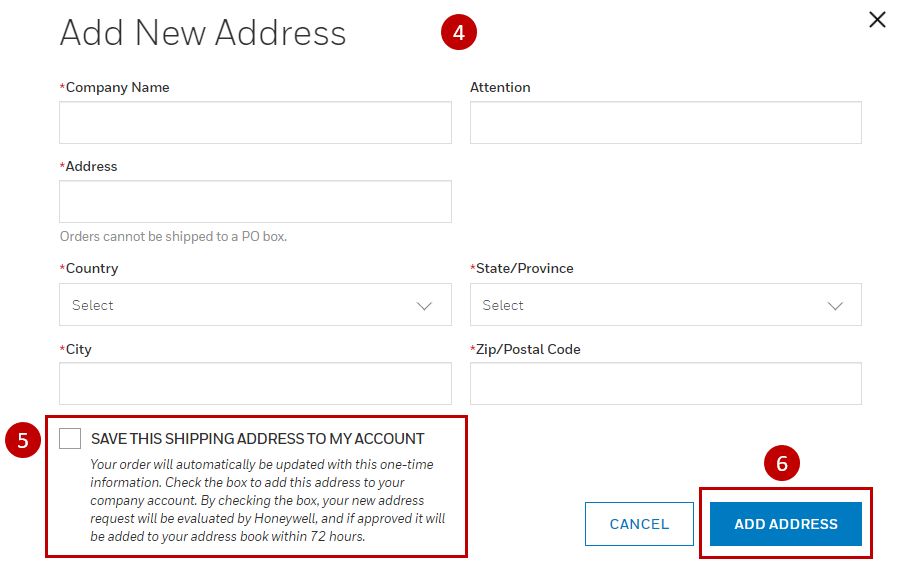This screenshot has width=907, height=569.
Task: Click the Save This Shipping Address label
Action: point(258,439)
